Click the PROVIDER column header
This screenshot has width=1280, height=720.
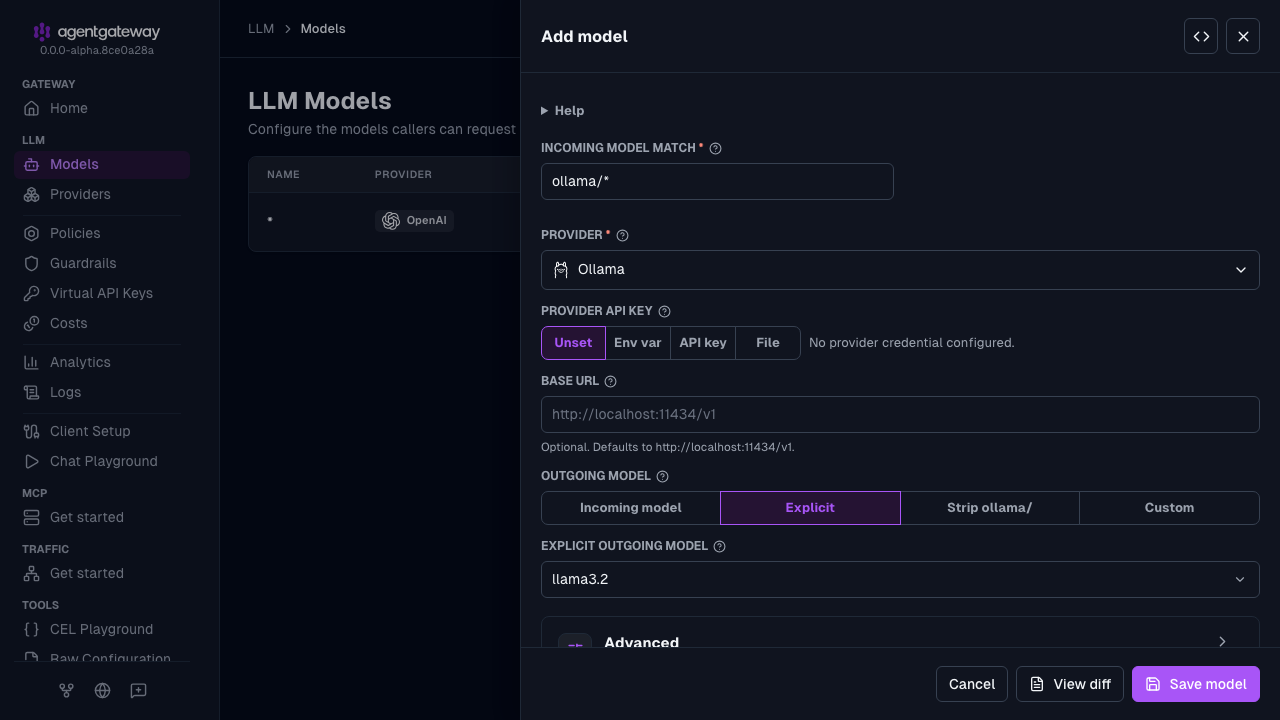(403, 175)
